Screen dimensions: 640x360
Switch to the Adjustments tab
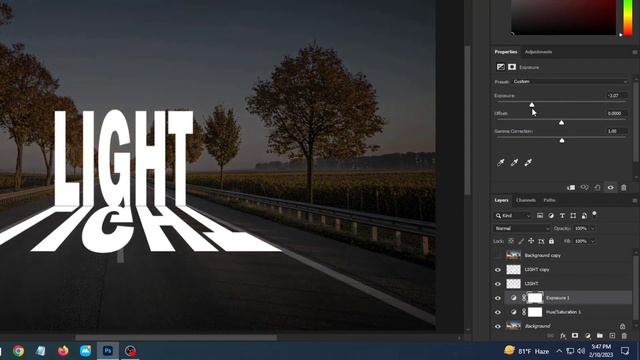coord(538,52)
